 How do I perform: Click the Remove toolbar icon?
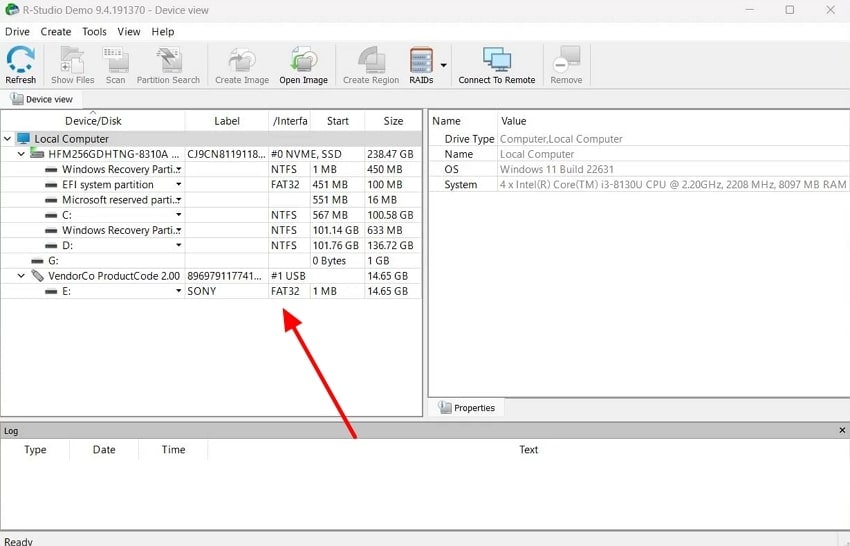[x=566, y=59]
